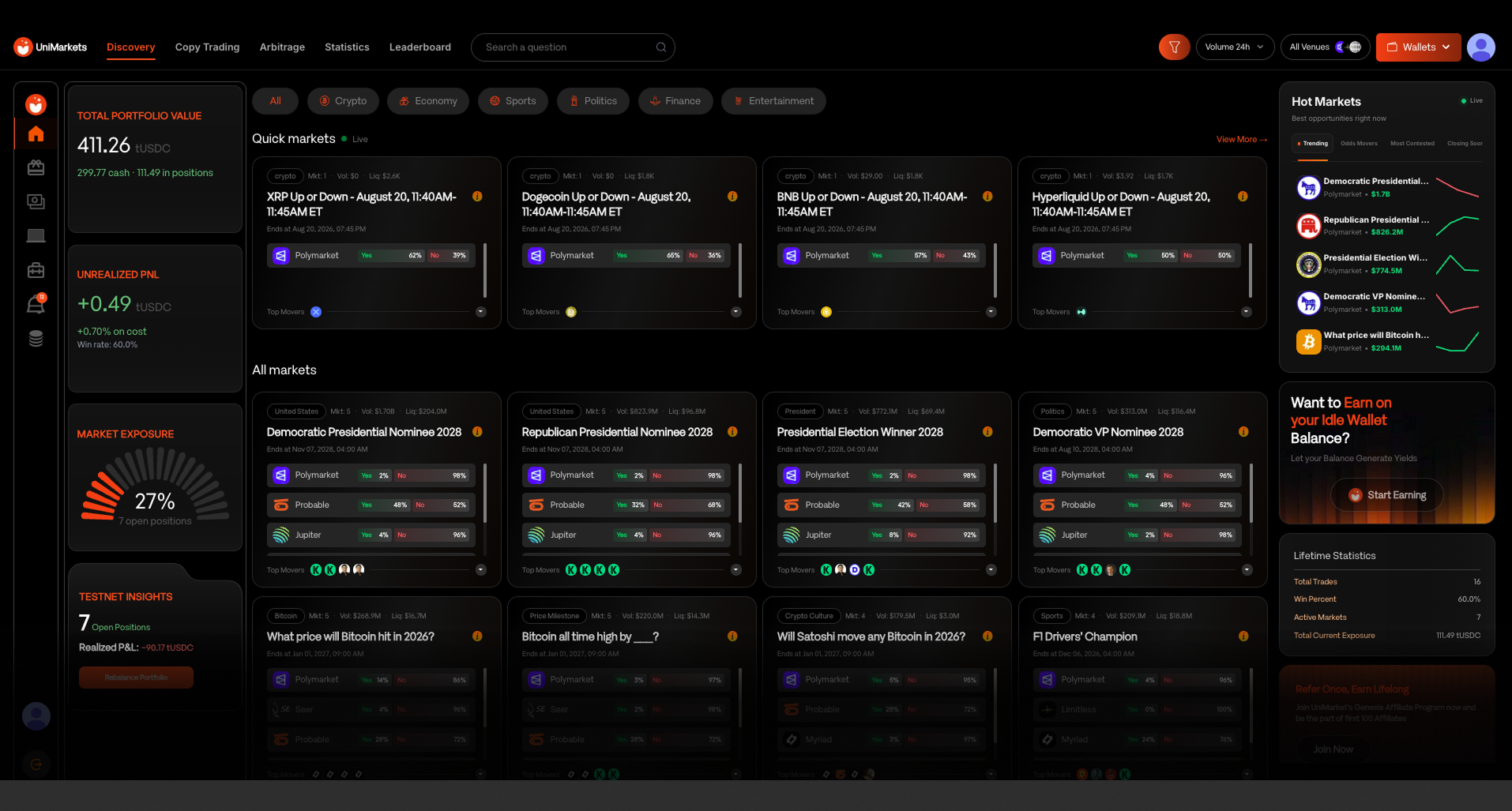Open the home icon in the sidebar
This screenshot has width=1512, height=811.
coord(36,134)
